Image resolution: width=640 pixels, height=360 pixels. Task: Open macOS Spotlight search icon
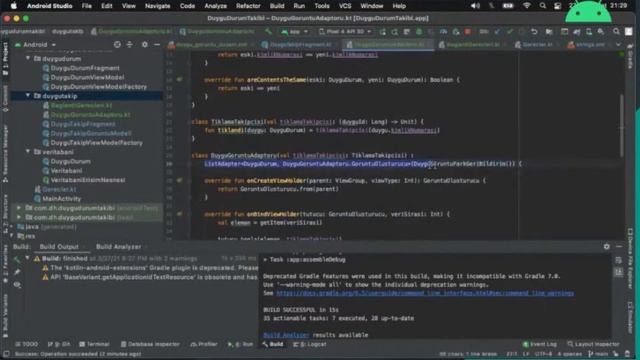click(542, 6)
